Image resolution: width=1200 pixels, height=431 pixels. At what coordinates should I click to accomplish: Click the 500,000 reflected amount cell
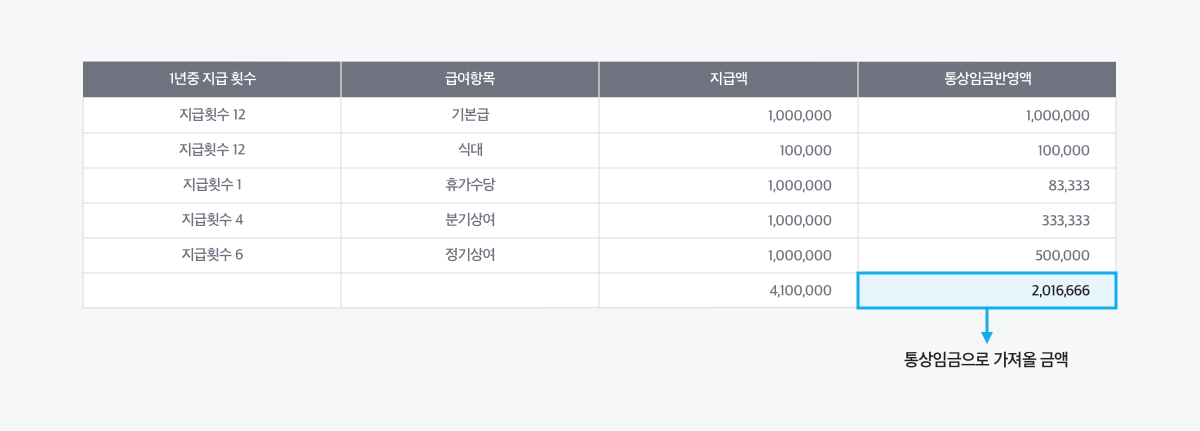click(x=1060, y=255)
